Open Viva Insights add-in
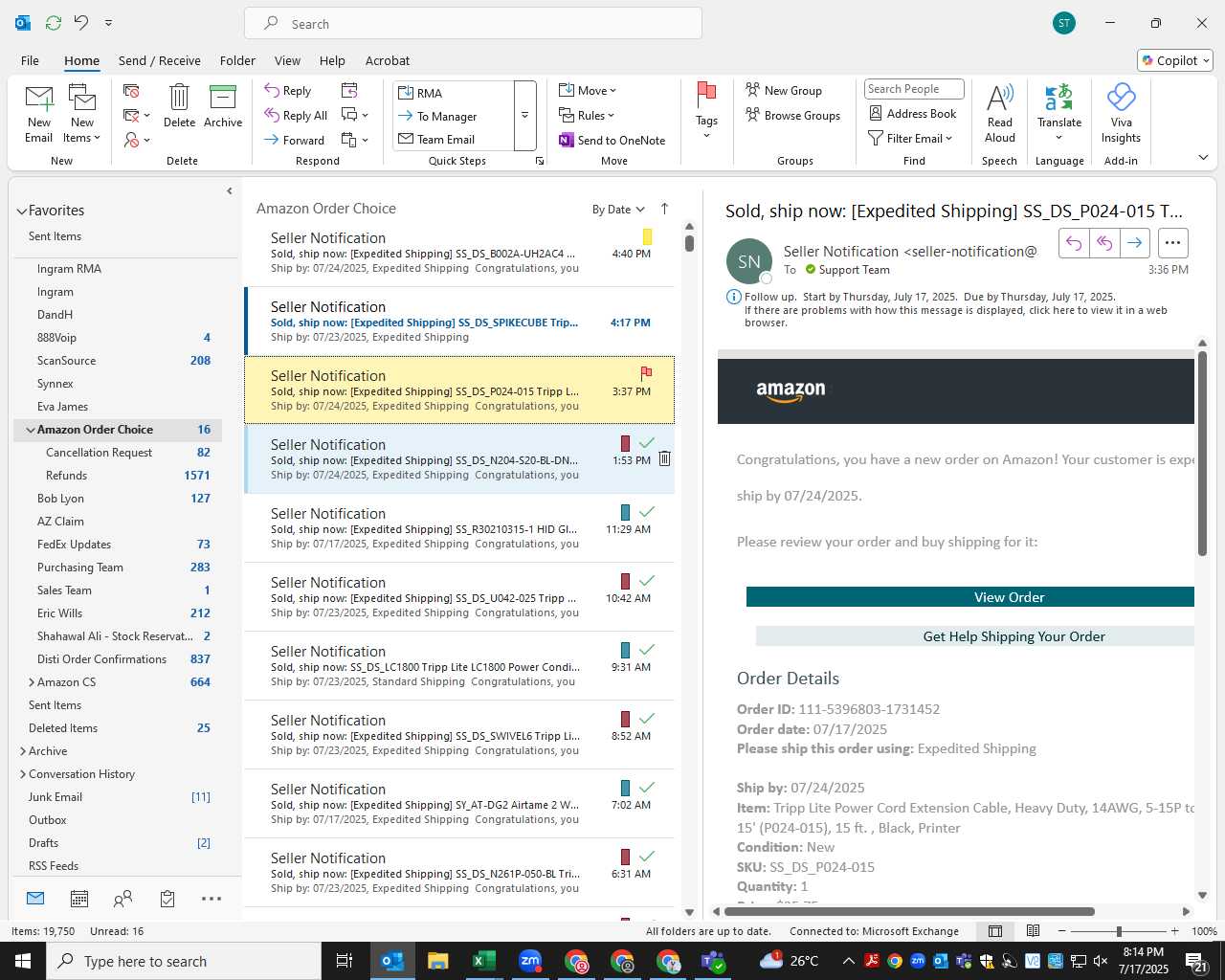This screenshot has width=1225, height=980. pos(1121,113)
